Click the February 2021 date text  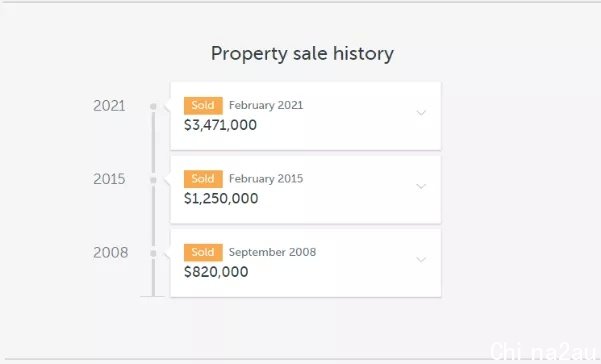click(266, 105)
